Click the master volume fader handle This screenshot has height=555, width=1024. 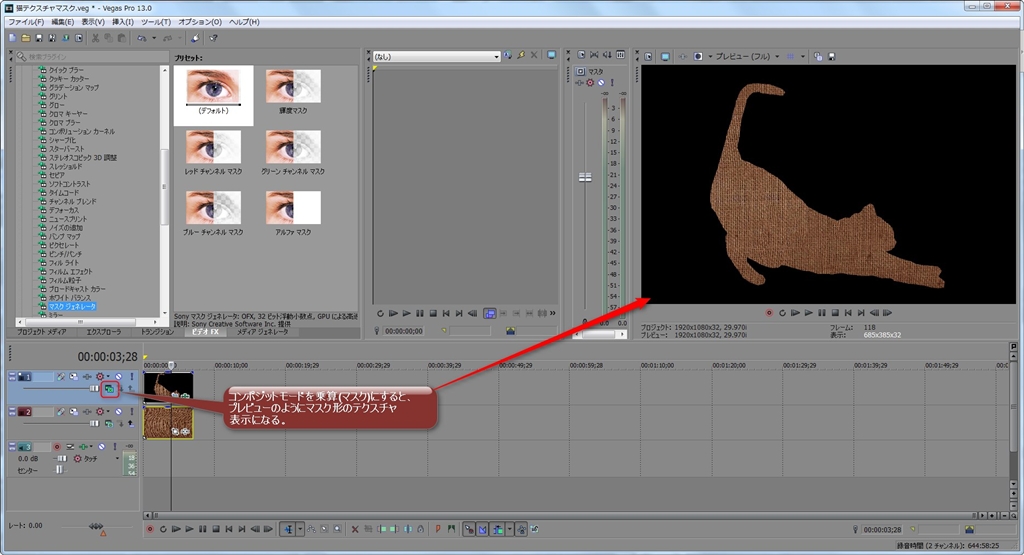[x=585, y=177]
